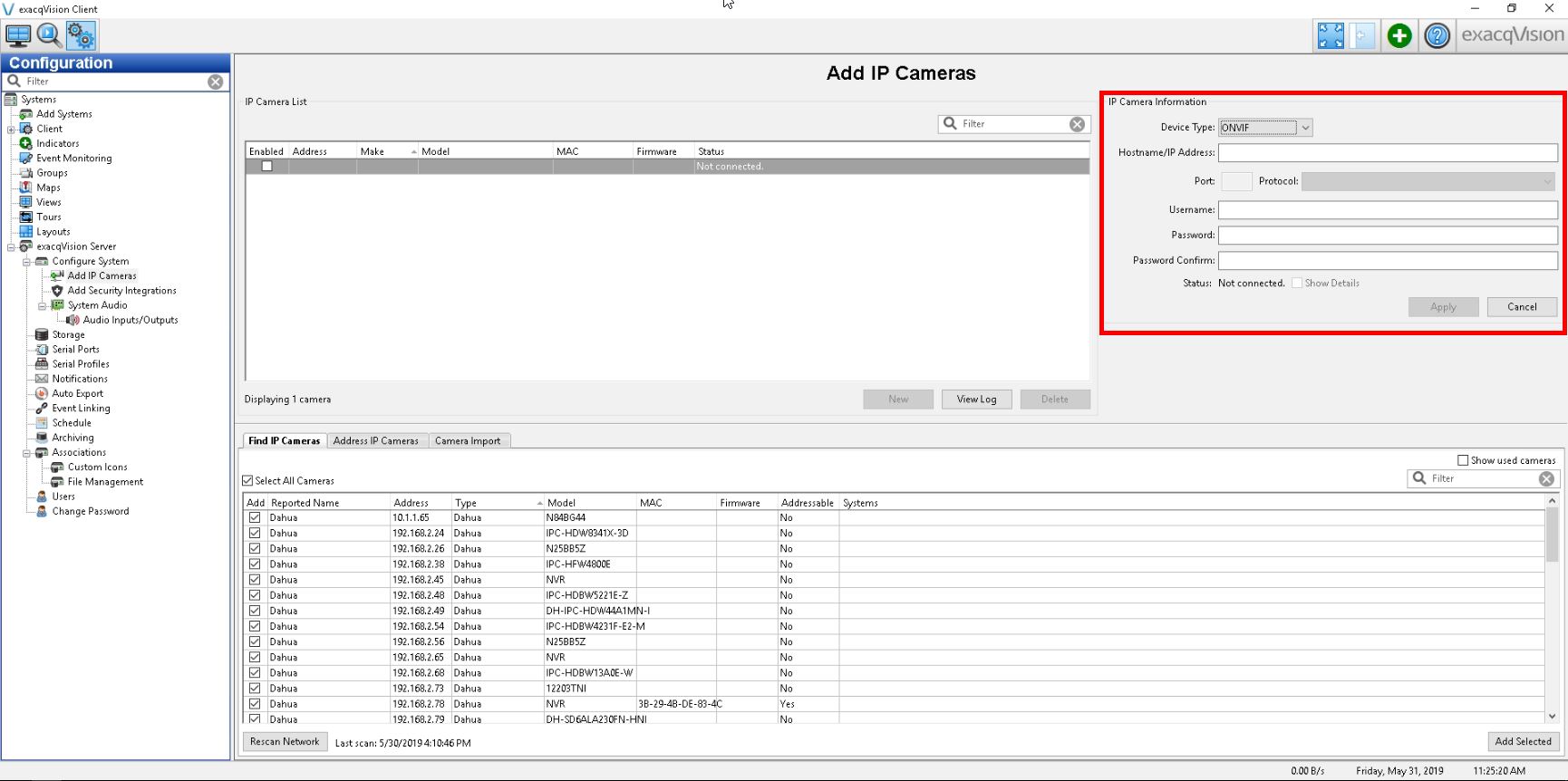Click the Storage disk icon

coord(42,334)
